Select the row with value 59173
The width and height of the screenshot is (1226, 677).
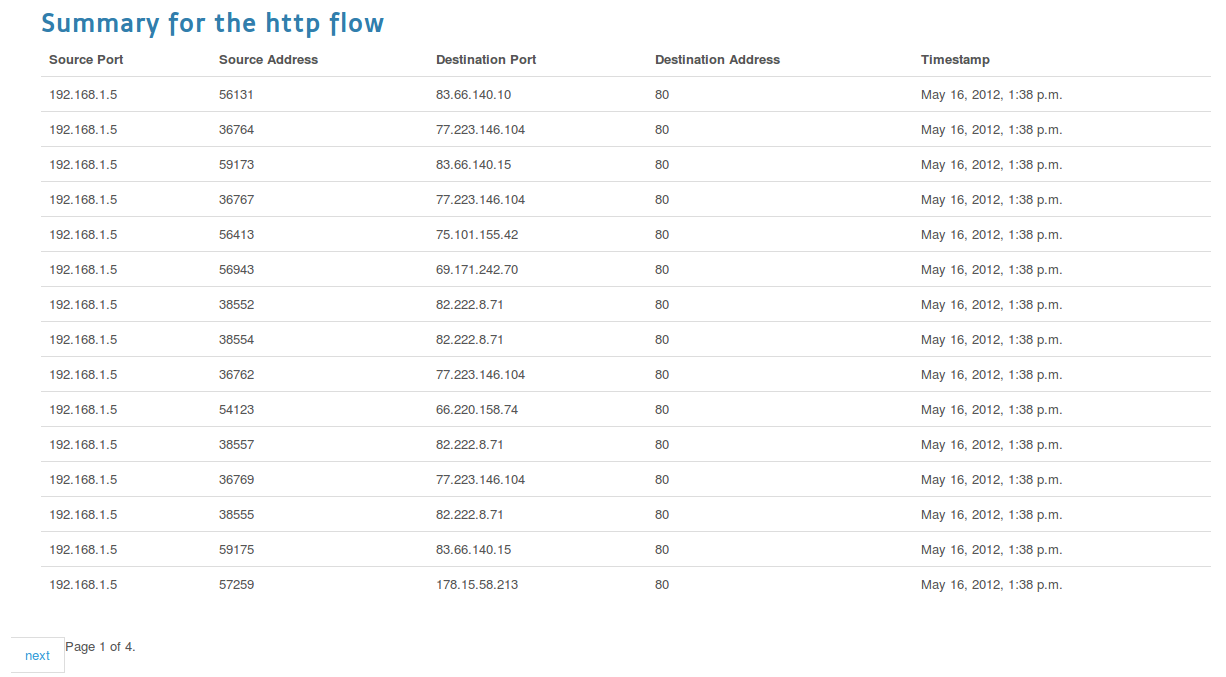[x=625, y=164]
